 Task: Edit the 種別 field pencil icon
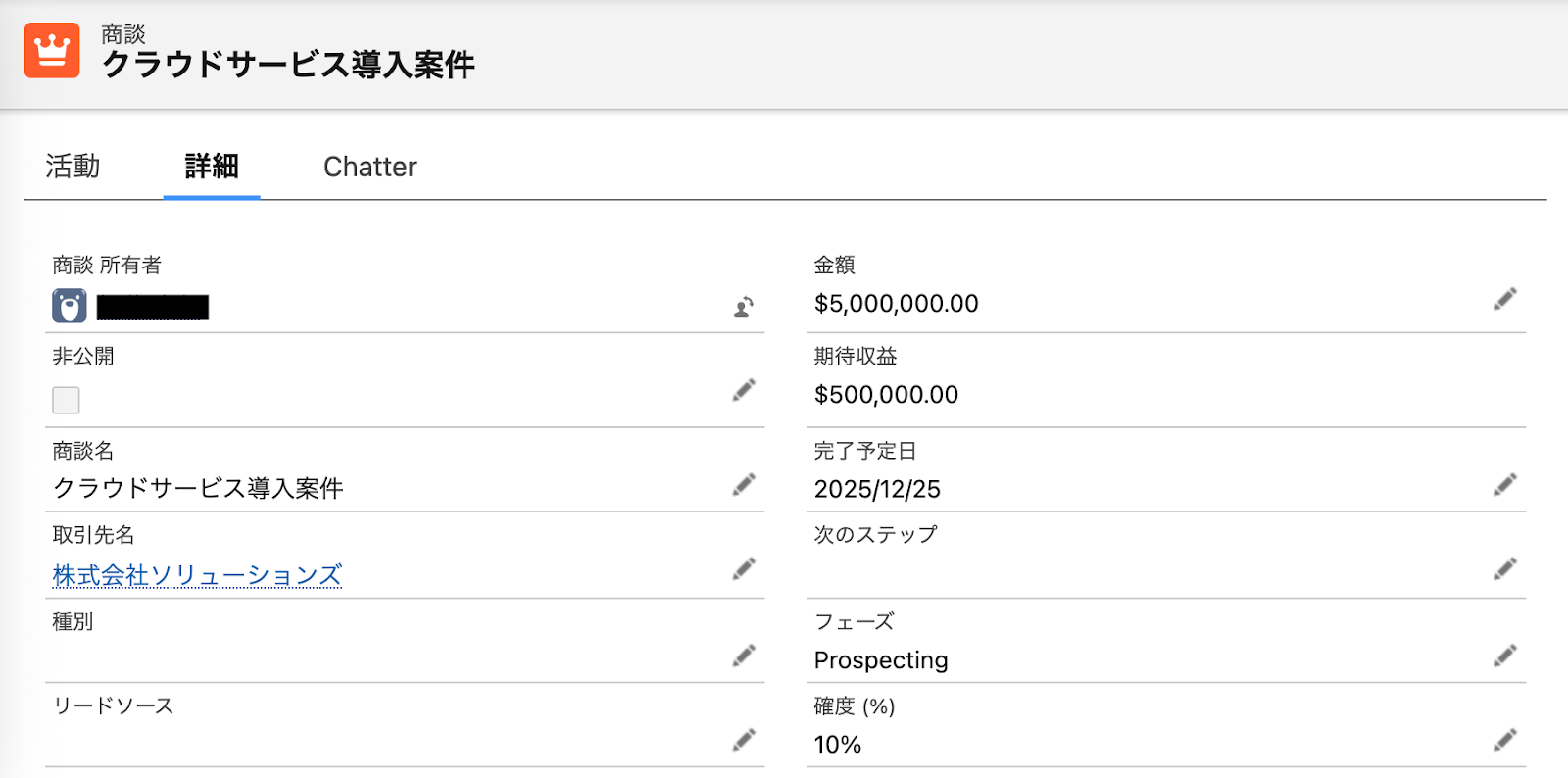[744, 655]
